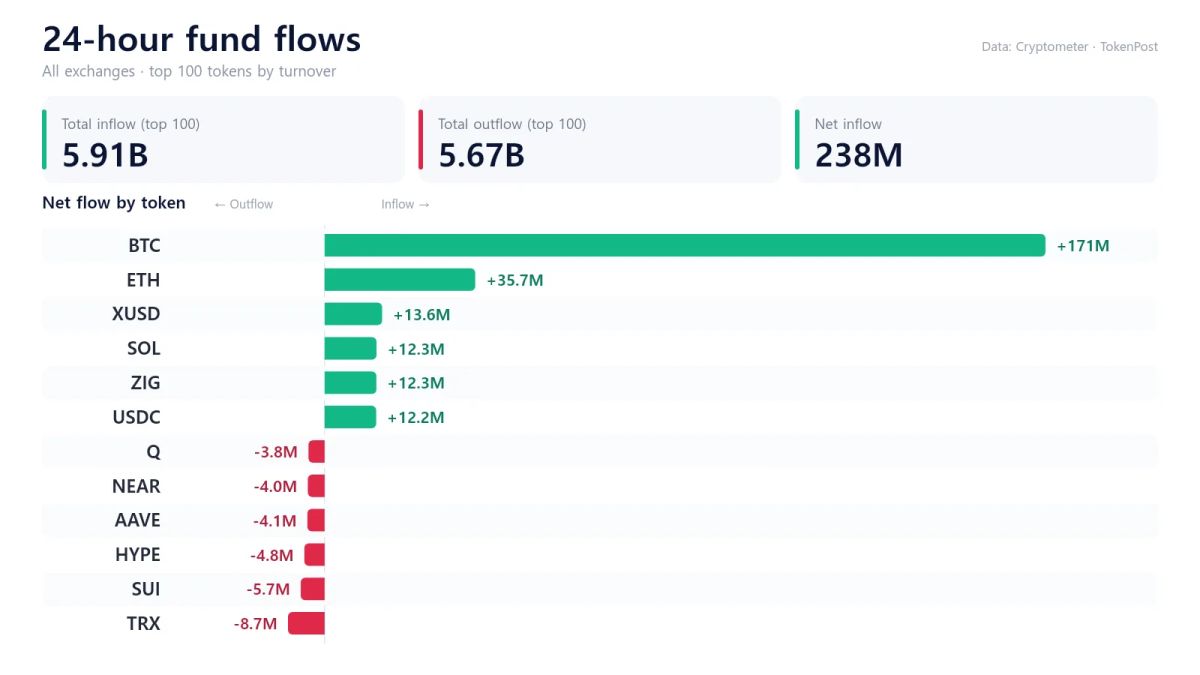This screenshot has width=1200, height=675.
Task: Click the 24-hour fund flows title
Action: coord(202,39)
